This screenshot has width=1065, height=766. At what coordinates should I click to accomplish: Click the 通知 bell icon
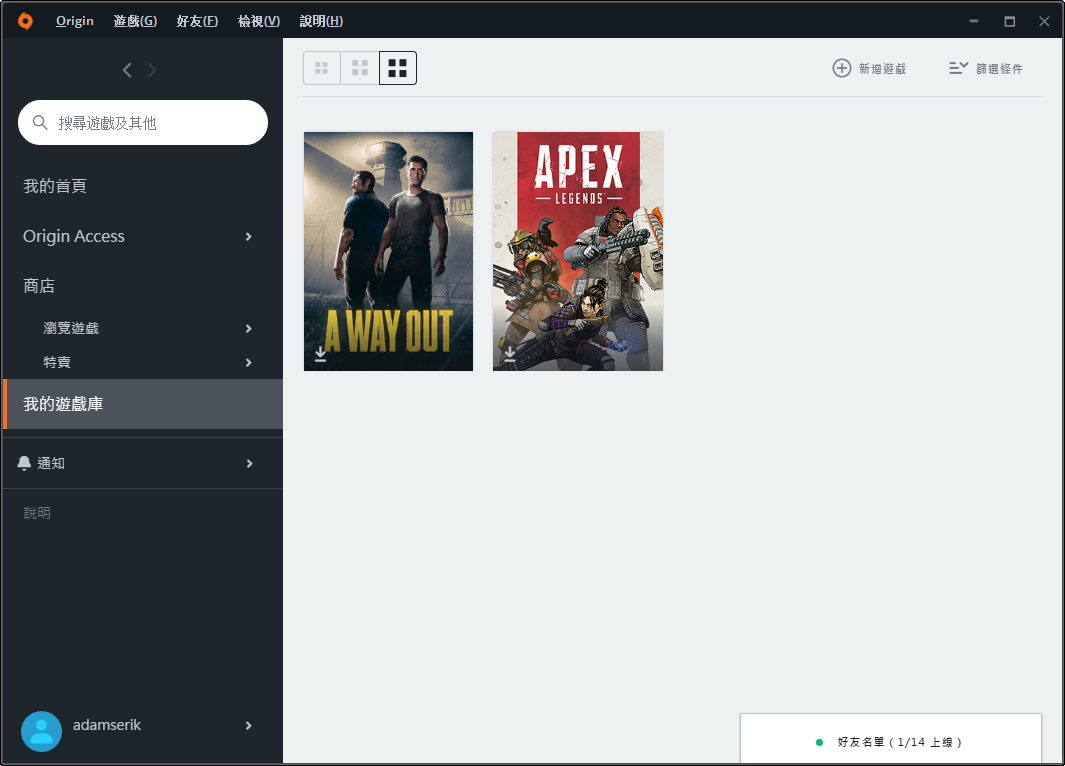click(x=24, y=463)
